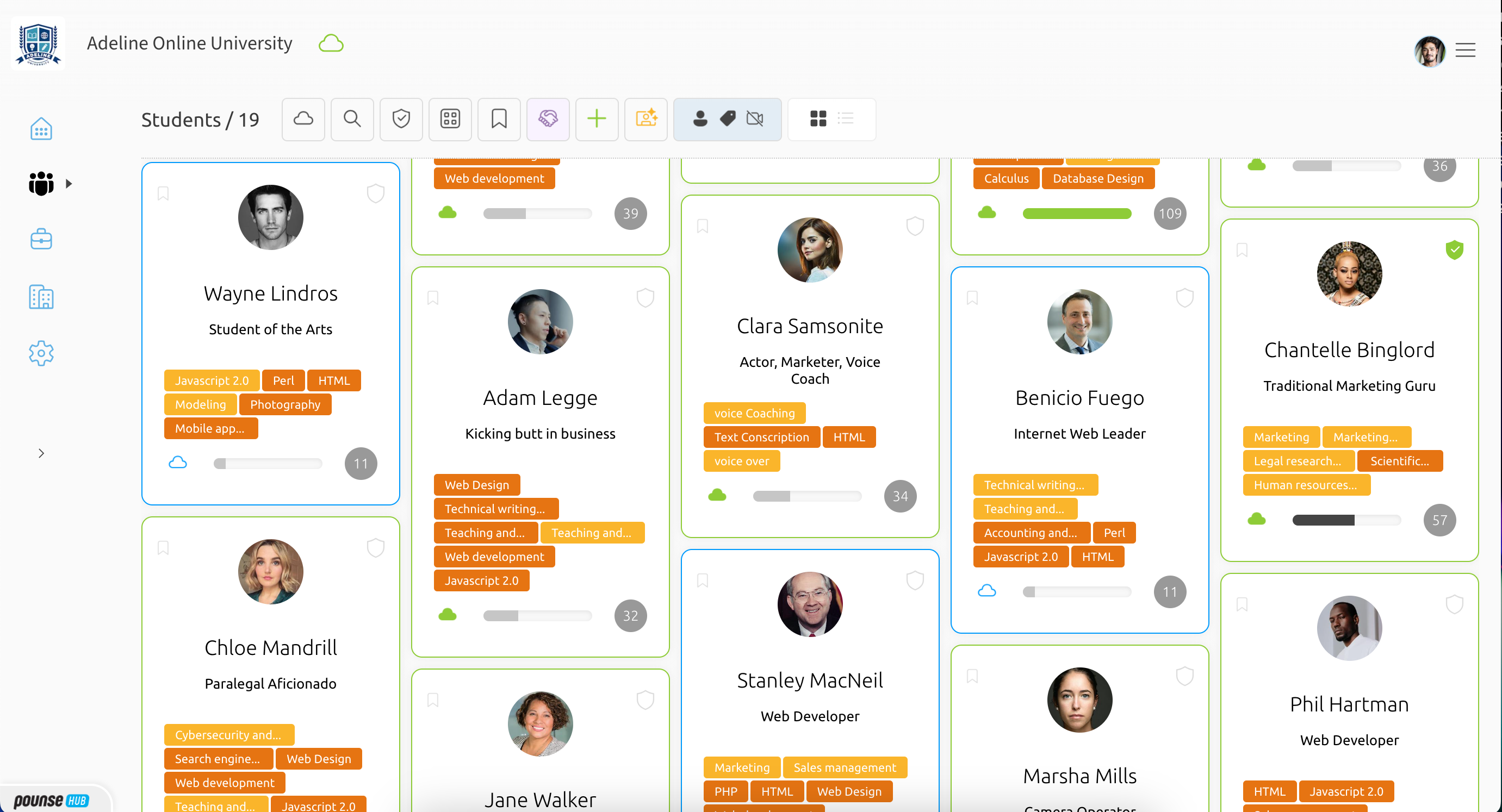
Task: Switch to grid view
Action: pos(818,119)
